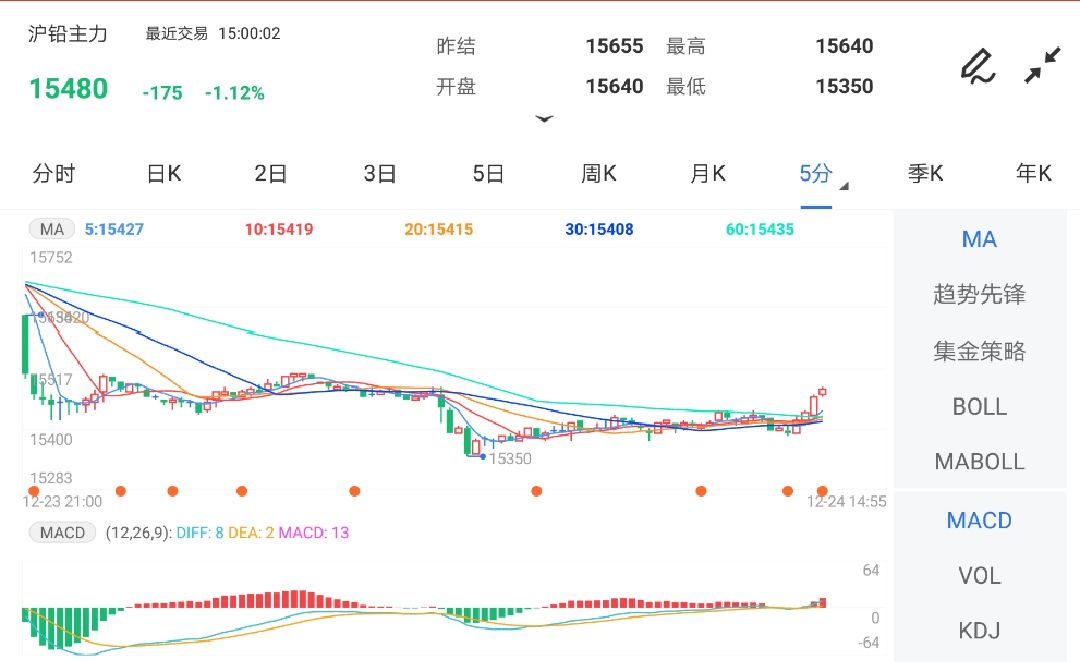
Task: Select the 5日 chart tab
Action: pos(488,174)
